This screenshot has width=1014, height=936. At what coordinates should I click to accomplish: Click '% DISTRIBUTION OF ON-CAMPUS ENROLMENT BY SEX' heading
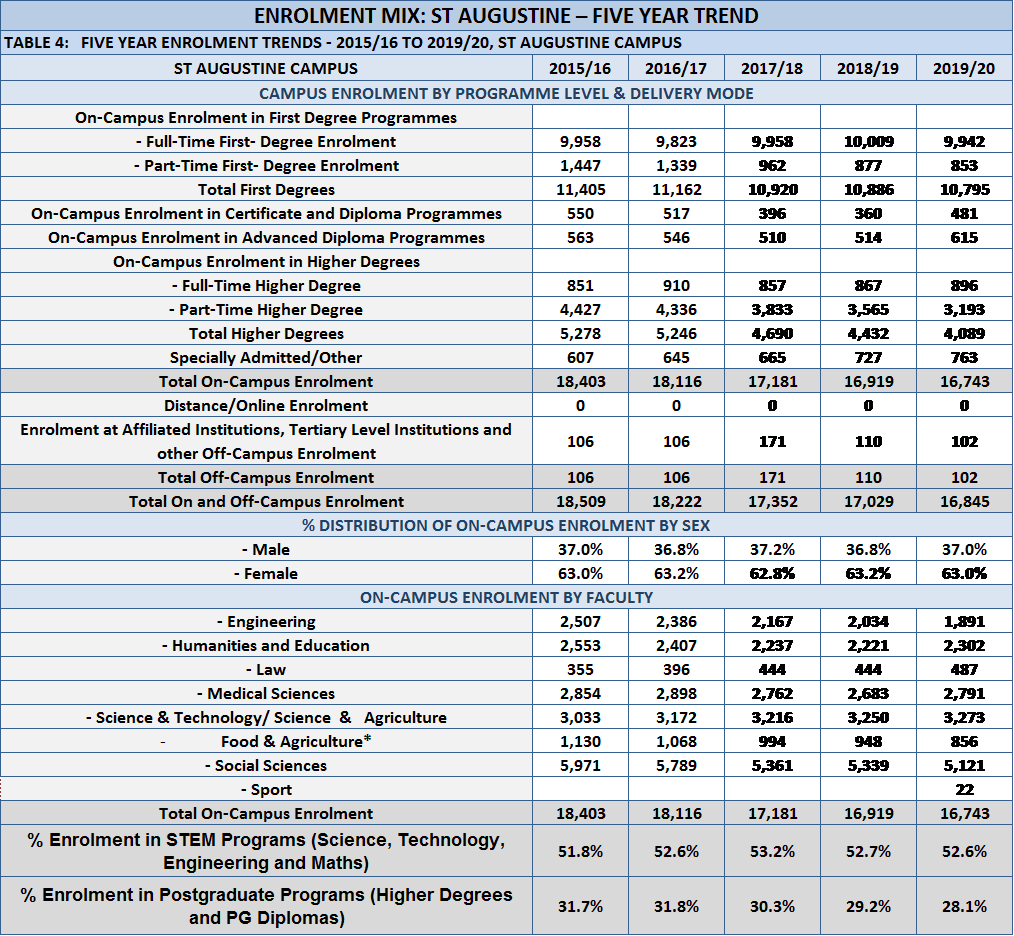pos(506,525)
